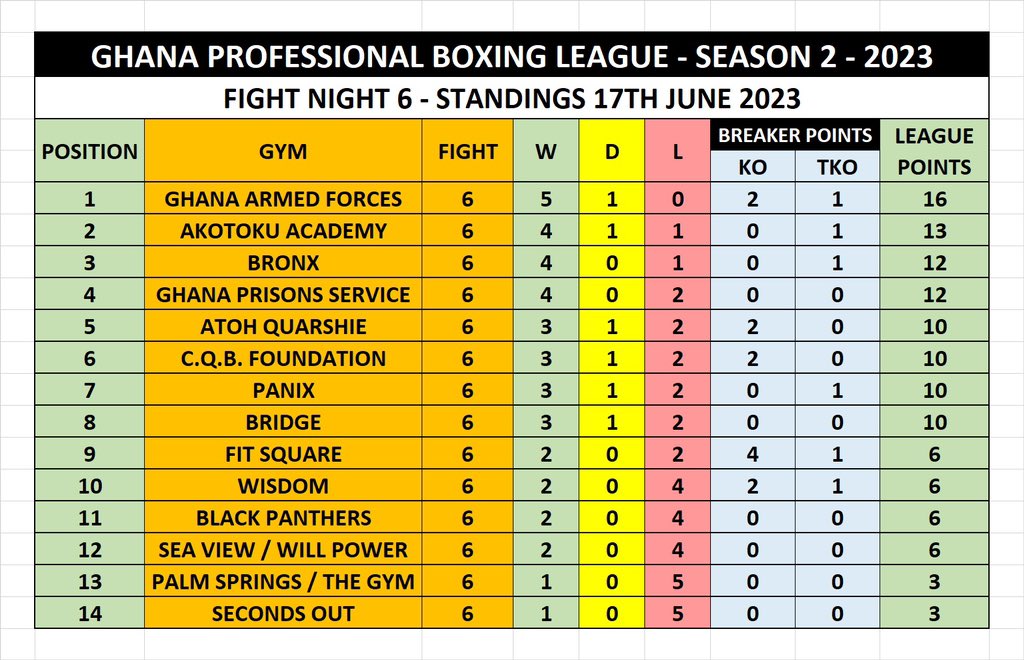Select the KO sub-header cell

coord(752,166)
